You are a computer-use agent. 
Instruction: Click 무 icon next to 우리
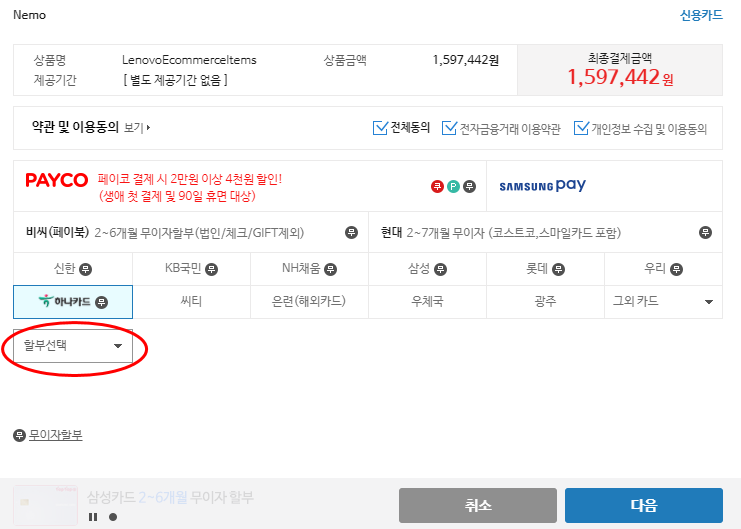click(676, 269)
